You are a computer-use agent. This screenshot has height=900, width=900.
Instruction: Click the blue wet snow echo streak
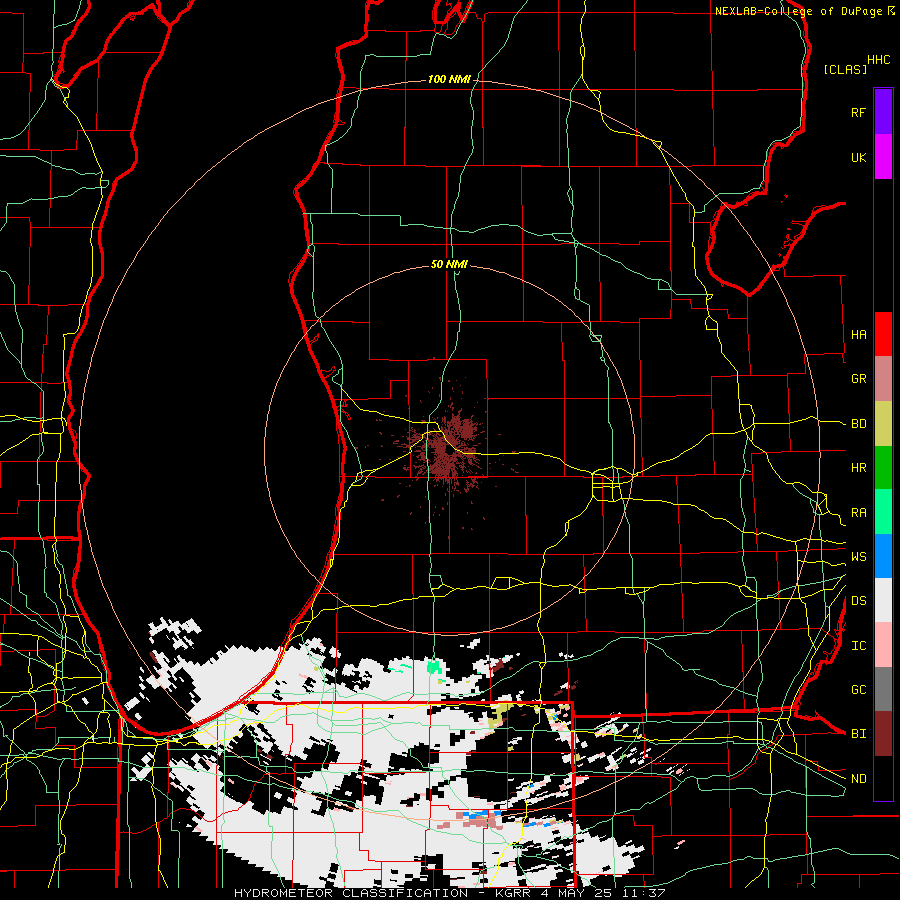[x=481, y=814]
